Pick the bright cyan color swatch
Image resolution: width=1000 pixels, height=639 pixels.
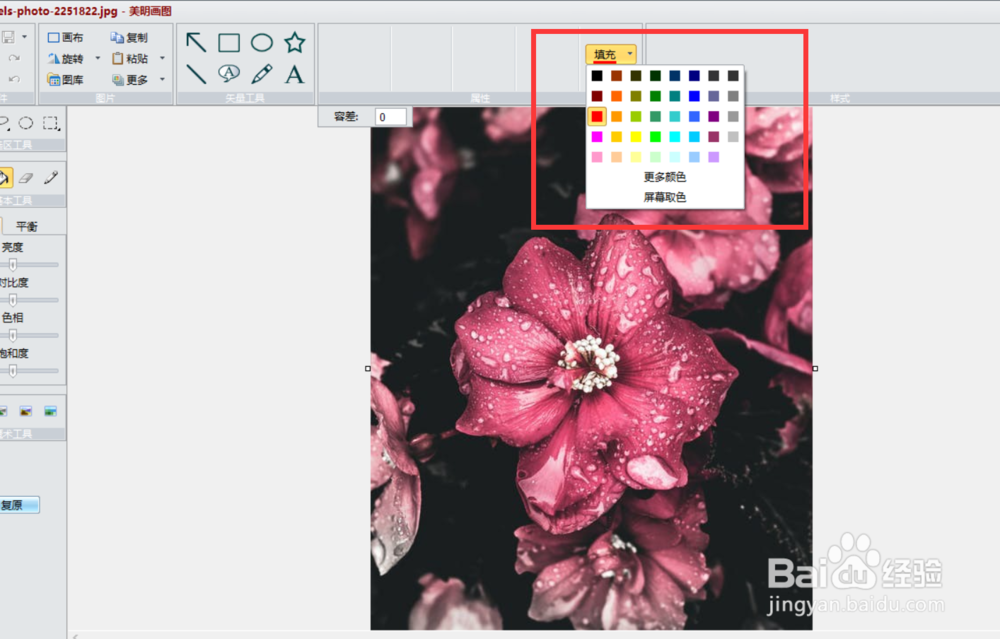click(x=675, y=136)
